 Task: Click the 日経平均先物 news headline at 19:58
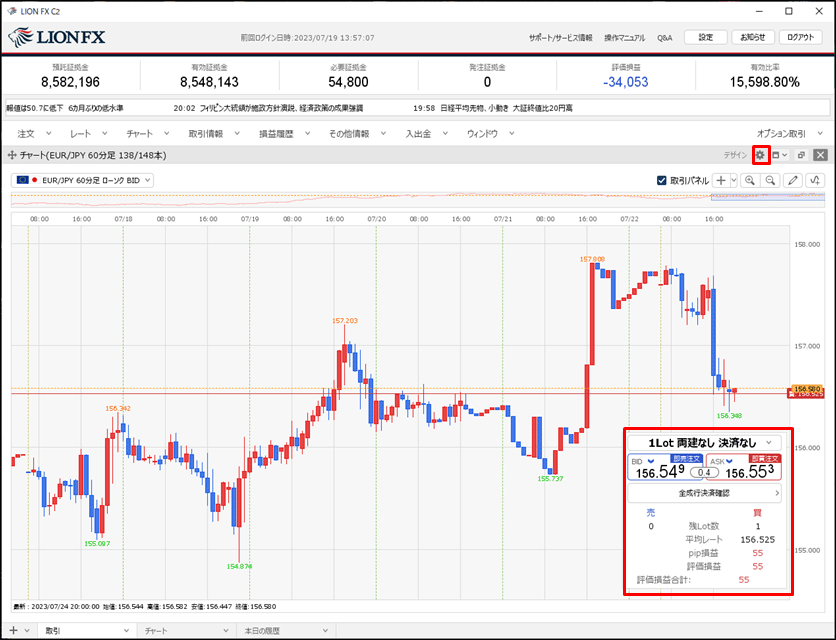click(507, 108)
